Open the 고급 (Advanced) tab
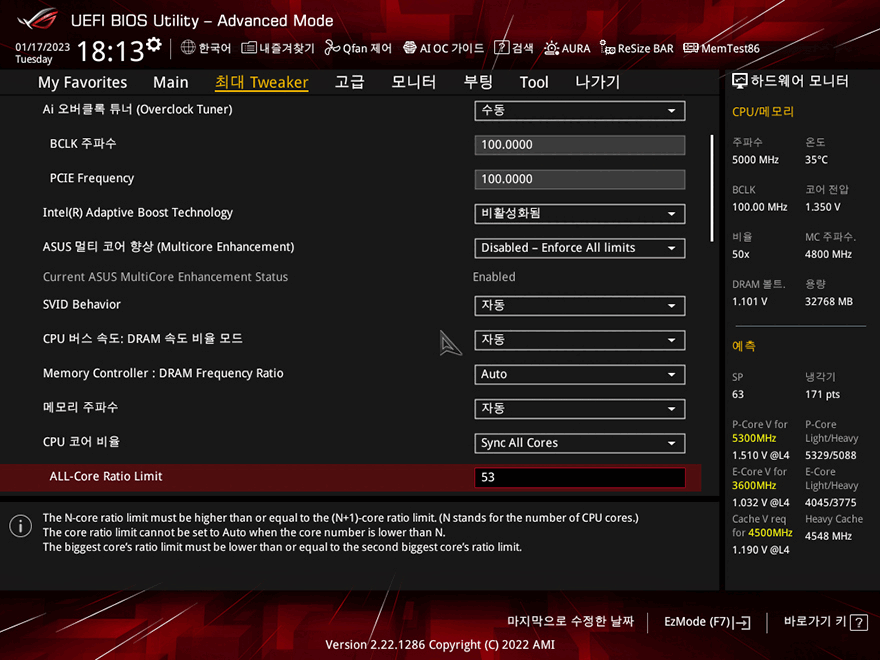This screenshot has width=880, height=660. [x=349, y=82]
